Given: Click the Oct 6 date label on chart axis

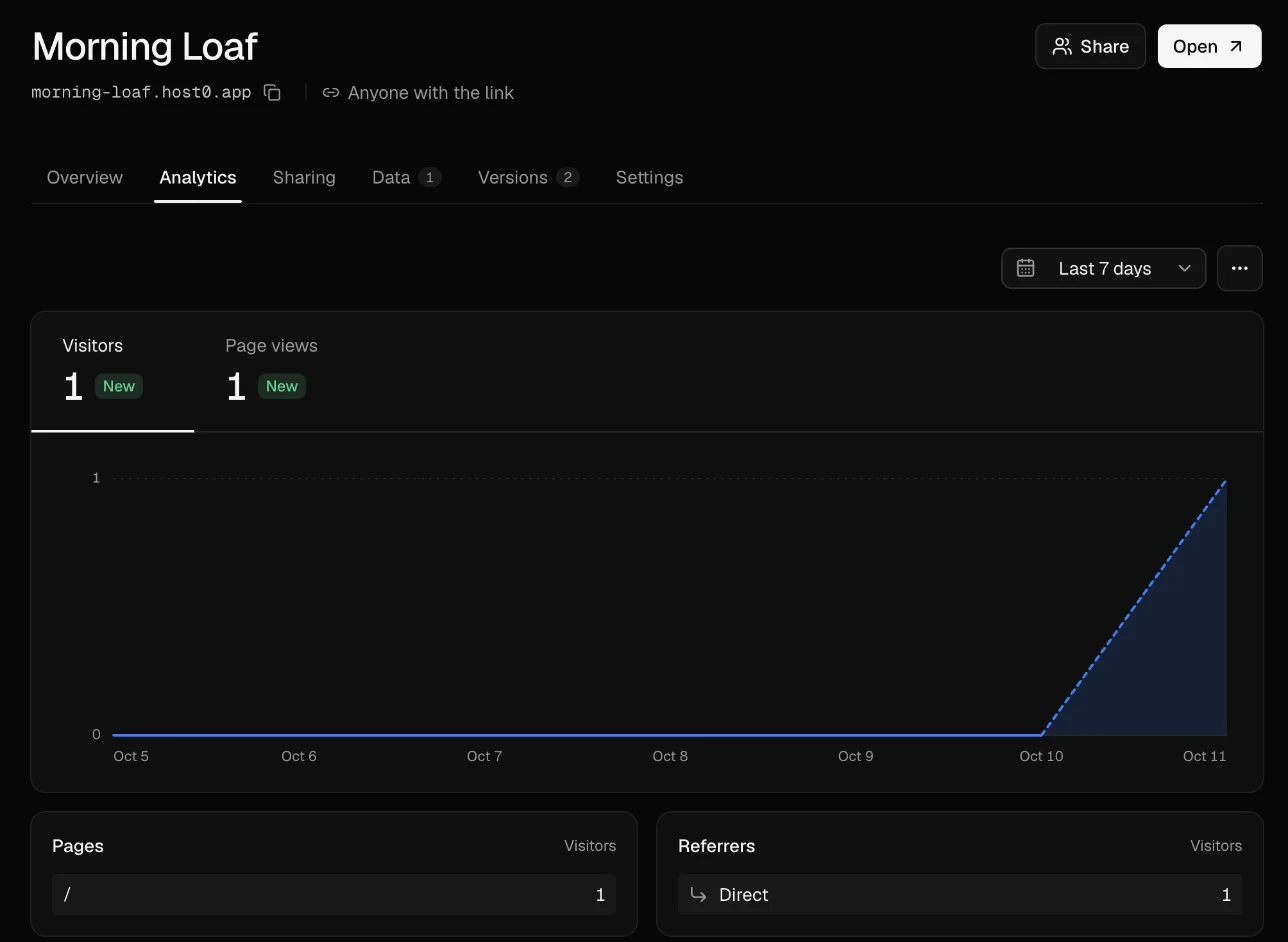Looking at the screenshot, I should [x=299, y=756].
